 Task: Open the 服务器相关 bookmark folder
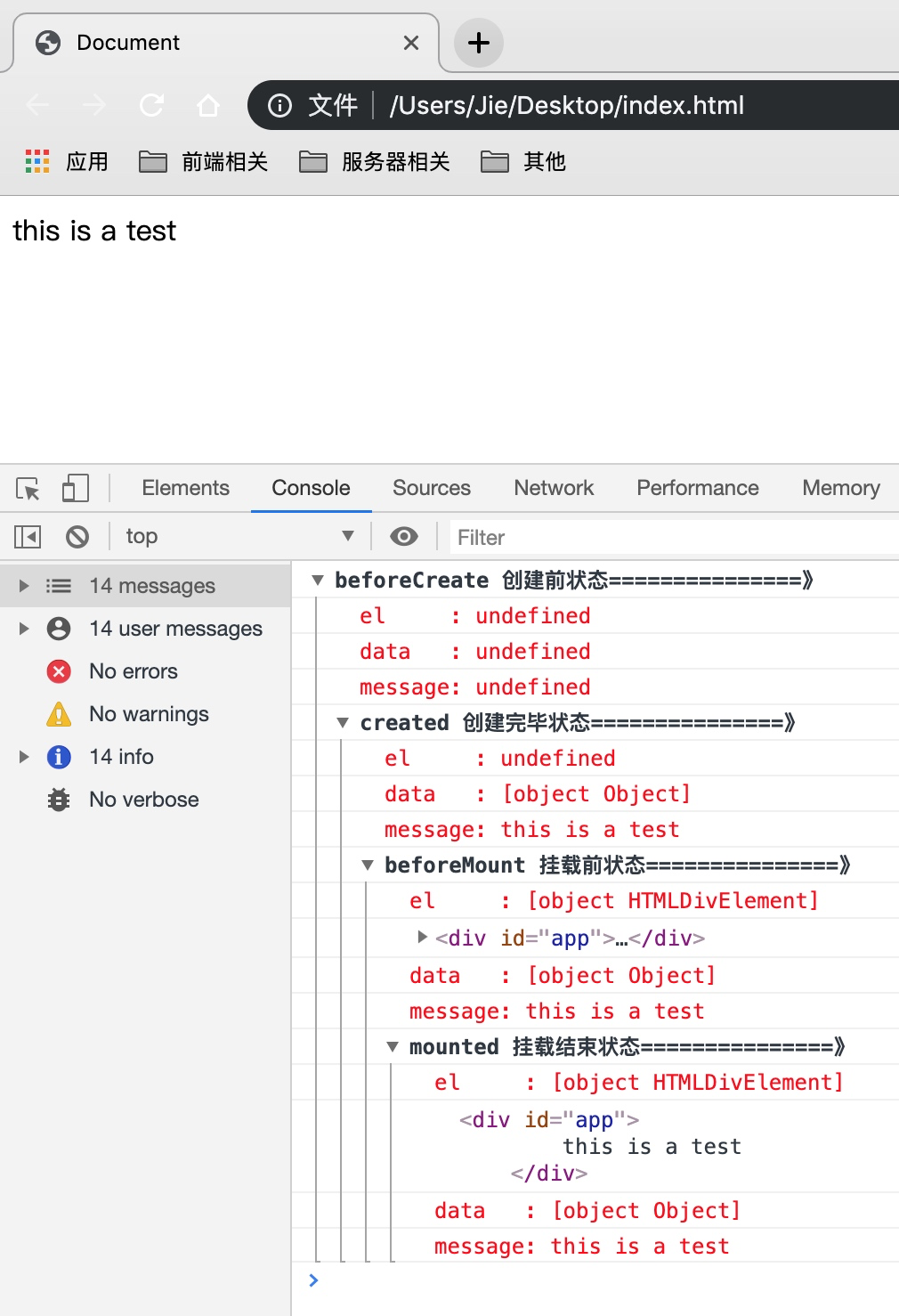[x=374, y=161]
